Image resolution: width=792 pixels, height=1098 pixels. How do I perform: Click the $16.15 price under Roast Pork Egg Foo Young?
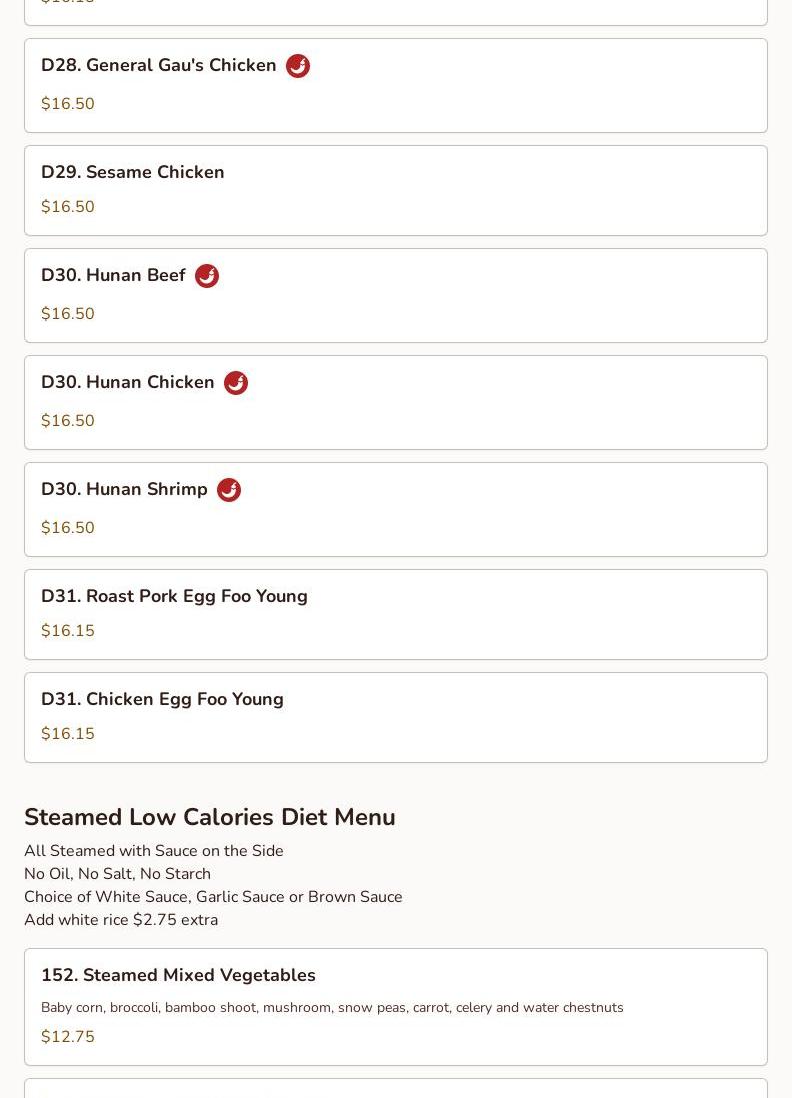pos(68,630)
